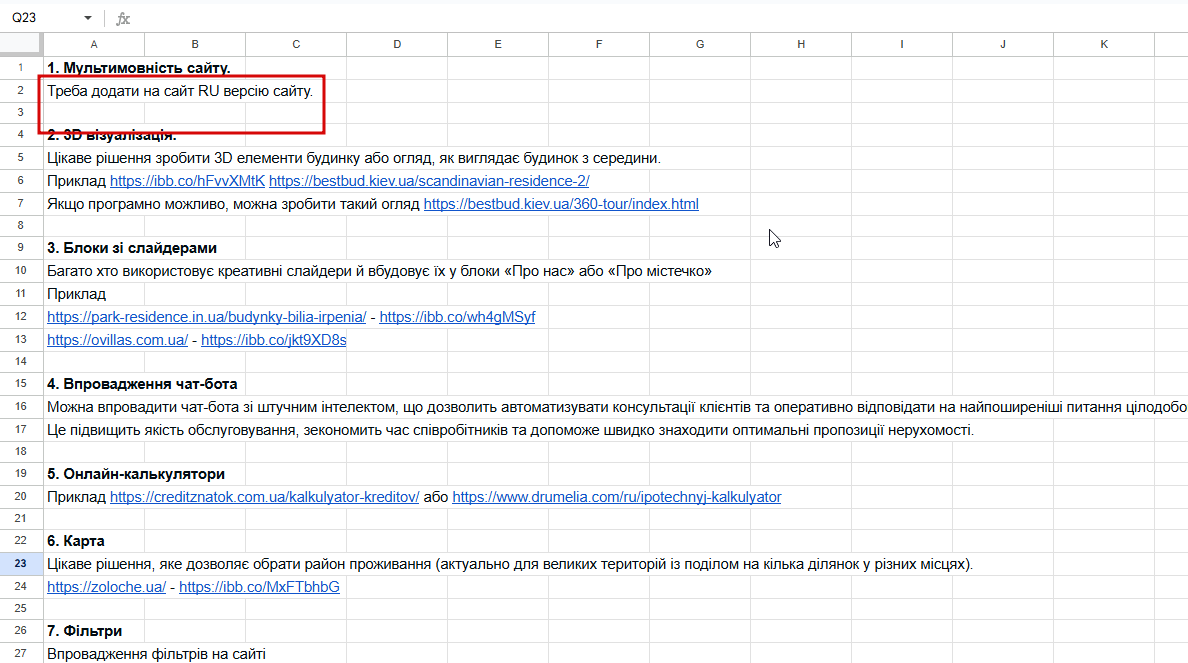Click cell 'Треба додати на сайт RU версію сайту.'

click(180, 91)
